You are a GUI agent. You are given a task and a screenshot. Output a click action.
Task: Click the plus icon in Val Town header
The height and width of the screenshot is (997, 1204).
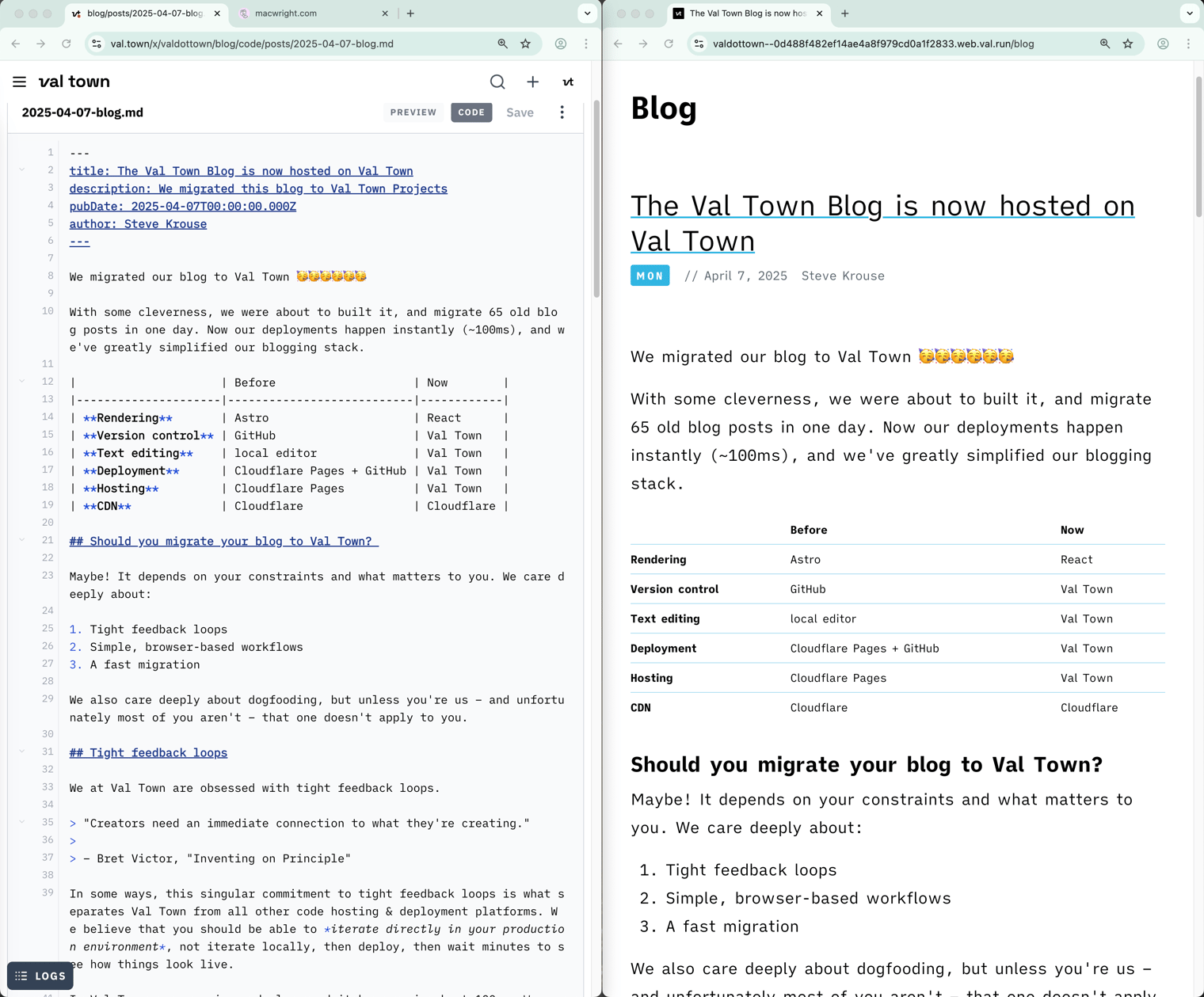pos(533,82)
